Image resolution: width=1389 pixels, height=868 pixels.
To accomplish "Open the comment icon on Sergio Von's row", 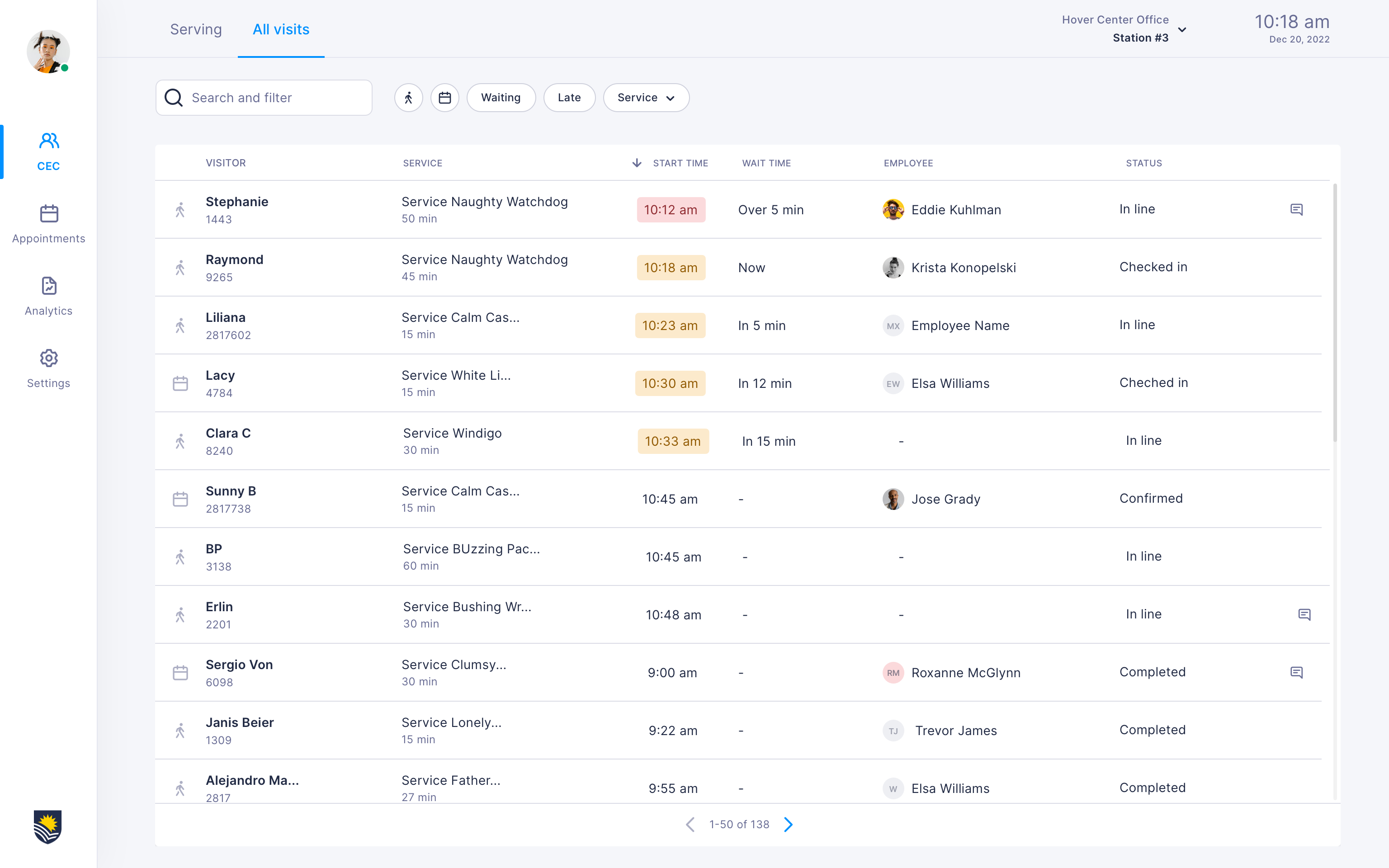I will point(1297,672).
